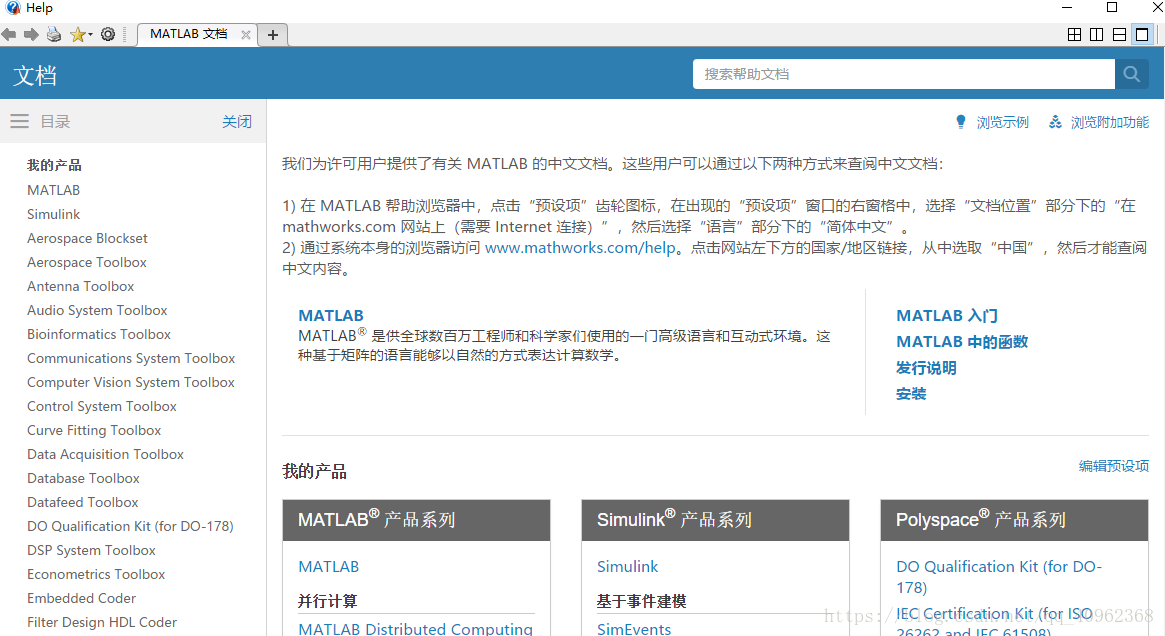Select Curve Fitting Toolbox in contents list

pyautogui.click(x=94, y=430)
